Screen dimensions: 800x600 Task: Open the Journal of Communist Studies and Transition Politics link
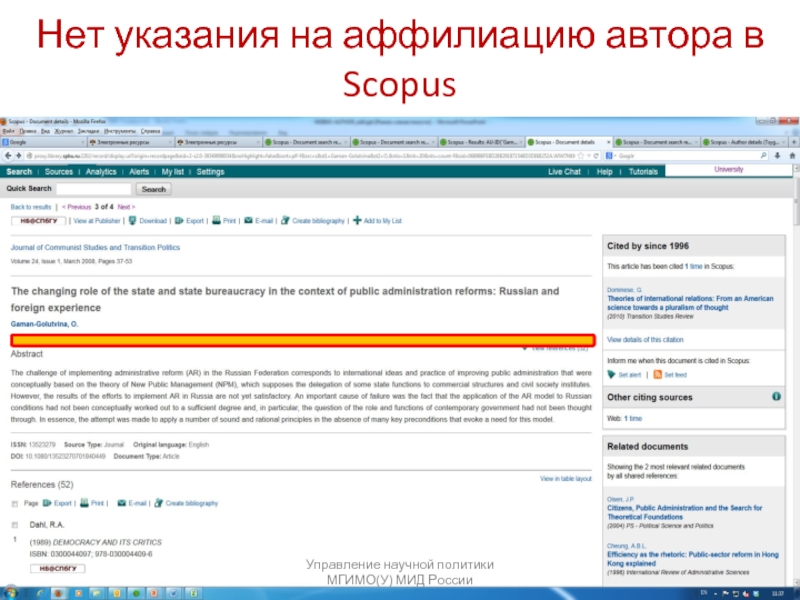coord(95,247)
